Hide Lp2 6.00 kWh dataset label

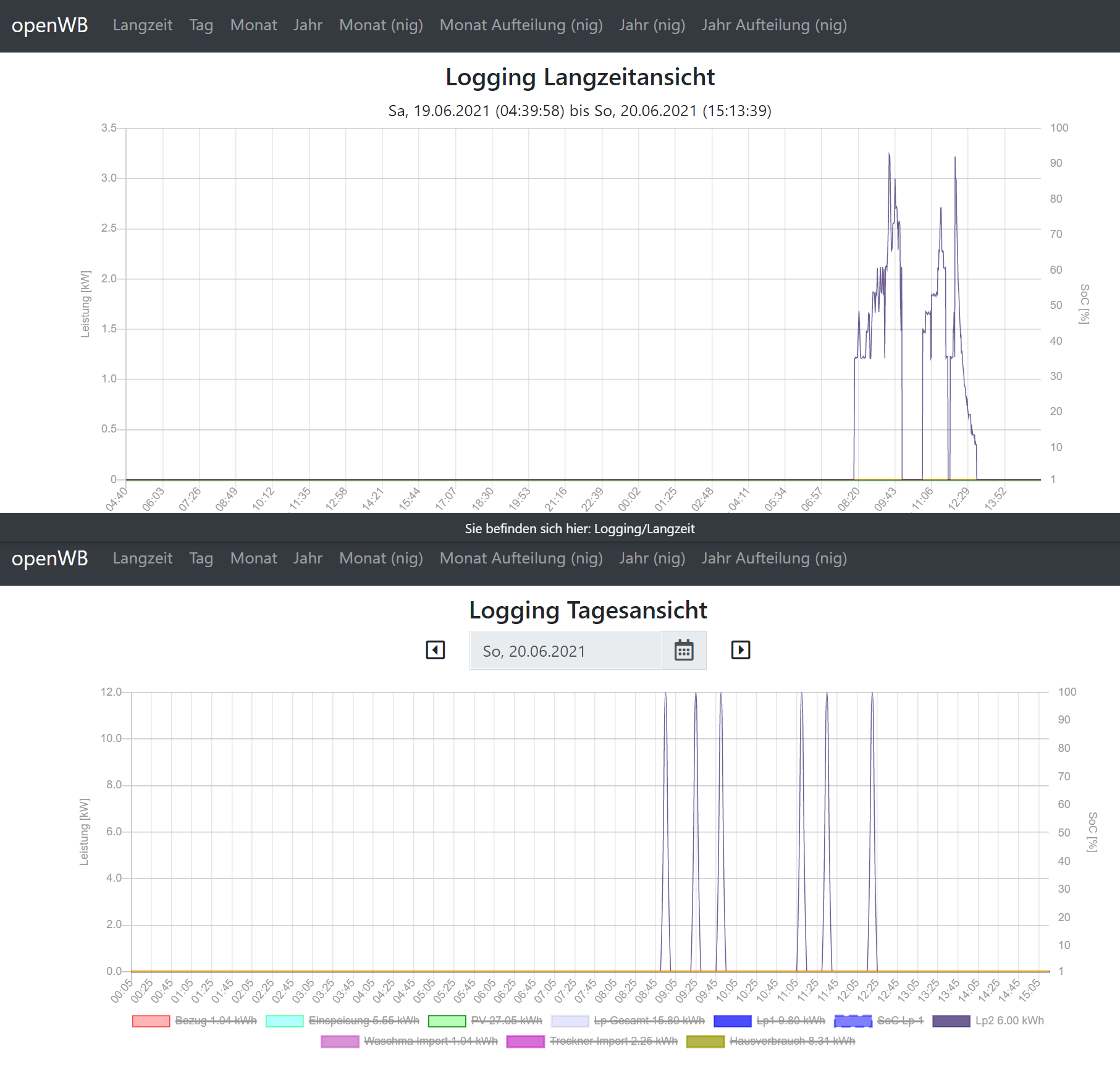coord(1009,1021)
